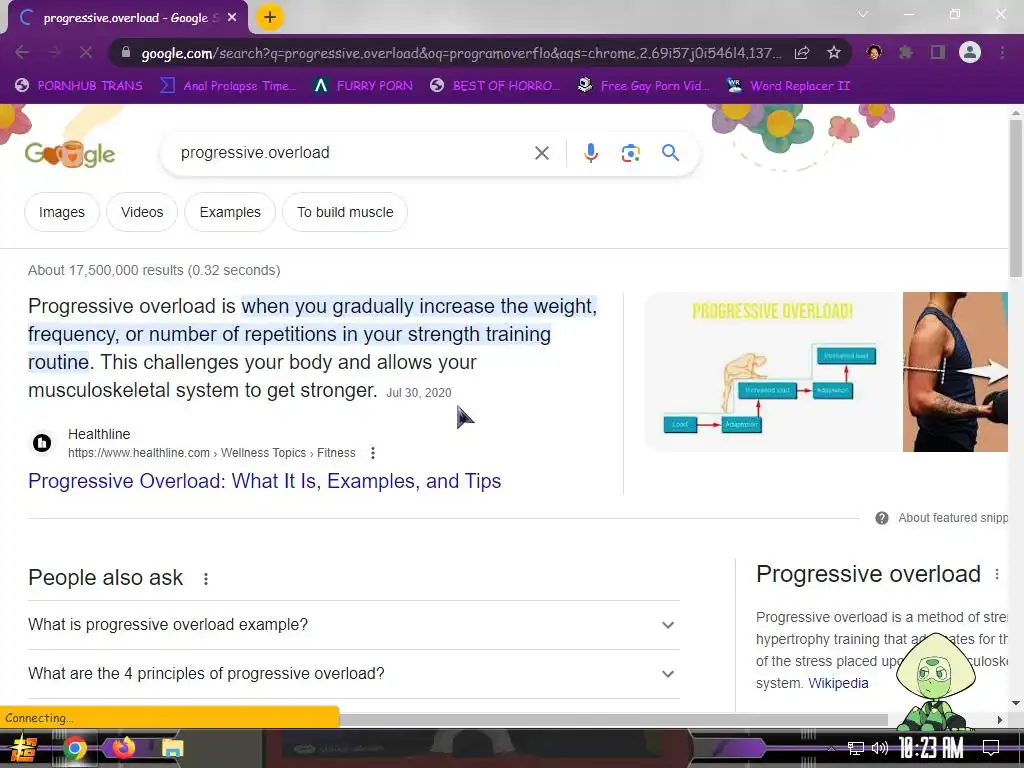1024x768 pixels.
Task: Submit search with the magnifier icon
Action: (671, 153)
